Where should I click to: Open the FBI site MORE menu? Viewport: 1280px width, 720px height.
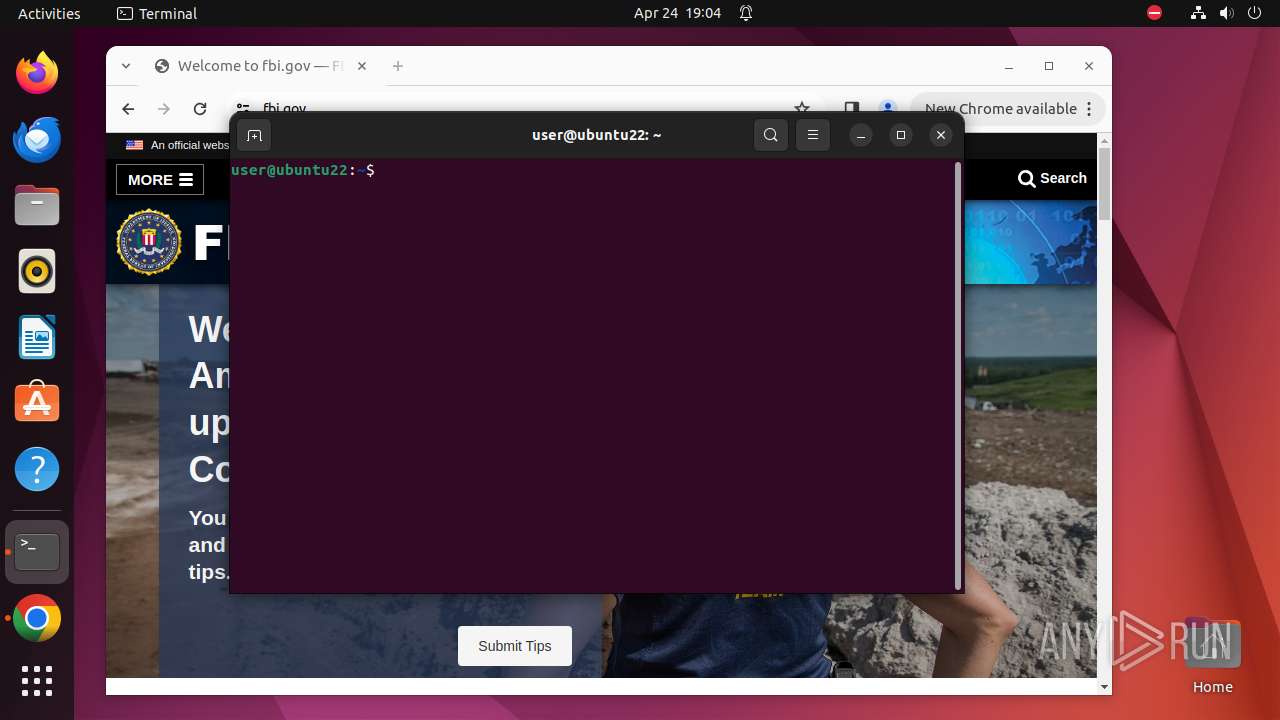point(160,180)
